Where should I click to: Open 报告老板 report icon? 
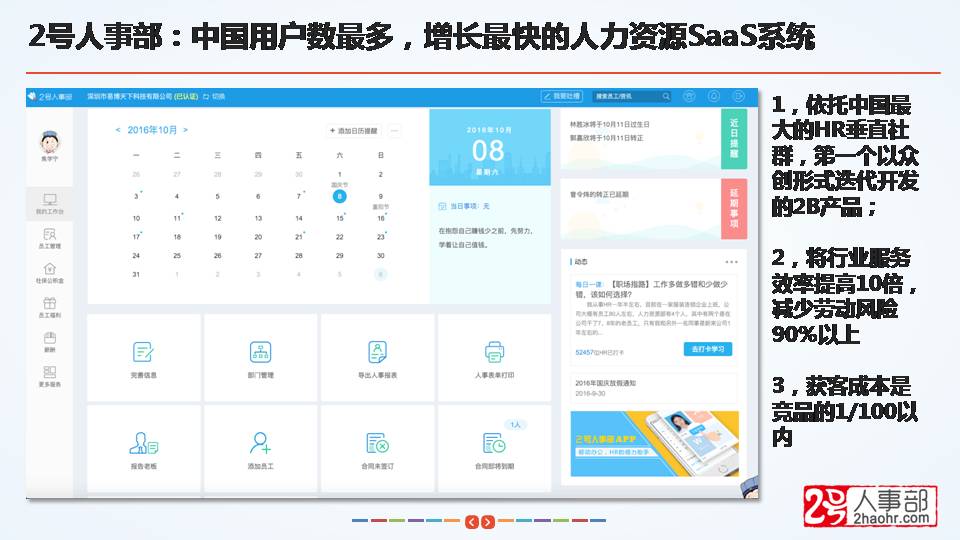tap(143, 443)
